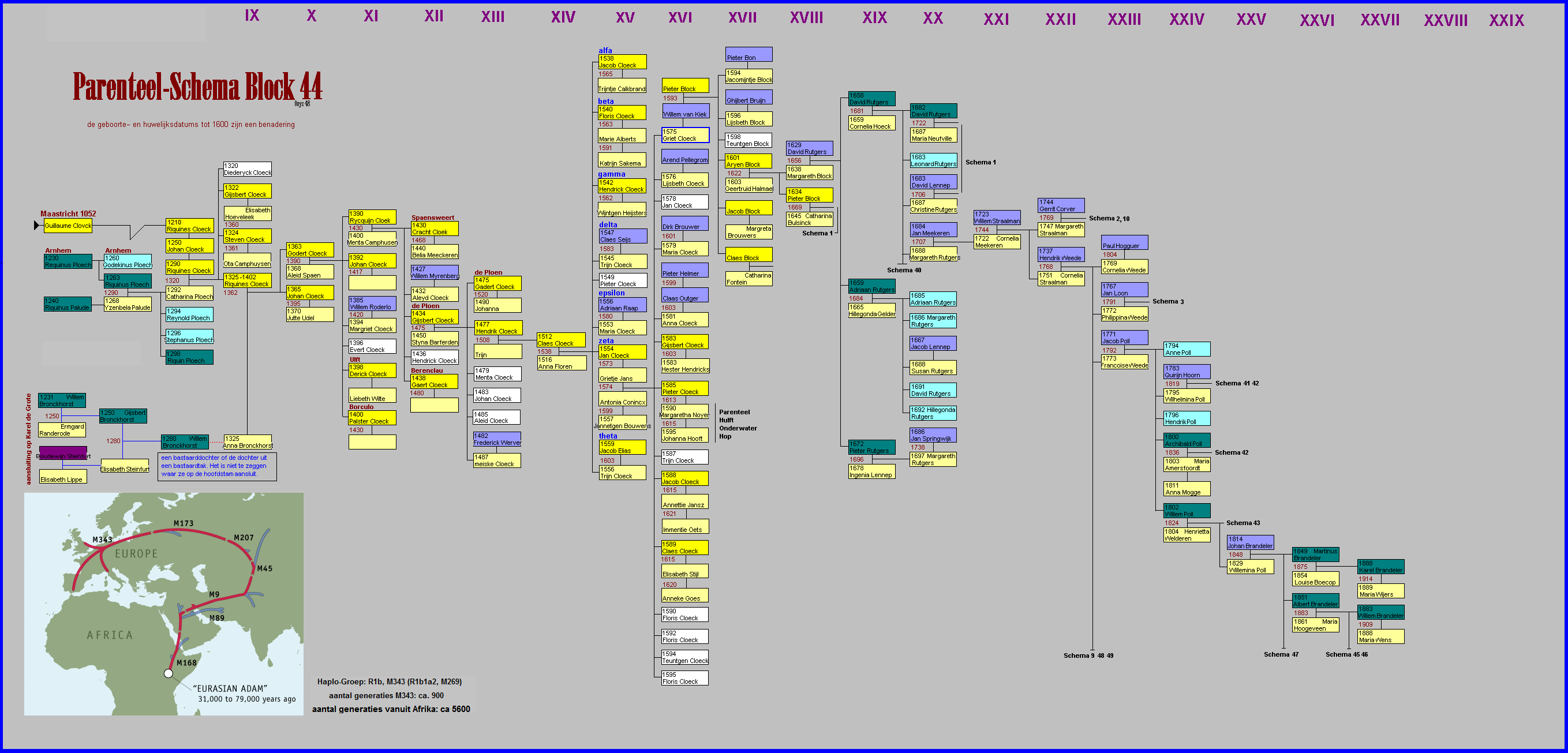Screen dimensions: 1568x753
Task: Select the 1629 David Rutgers box
Action: point(809,148)
